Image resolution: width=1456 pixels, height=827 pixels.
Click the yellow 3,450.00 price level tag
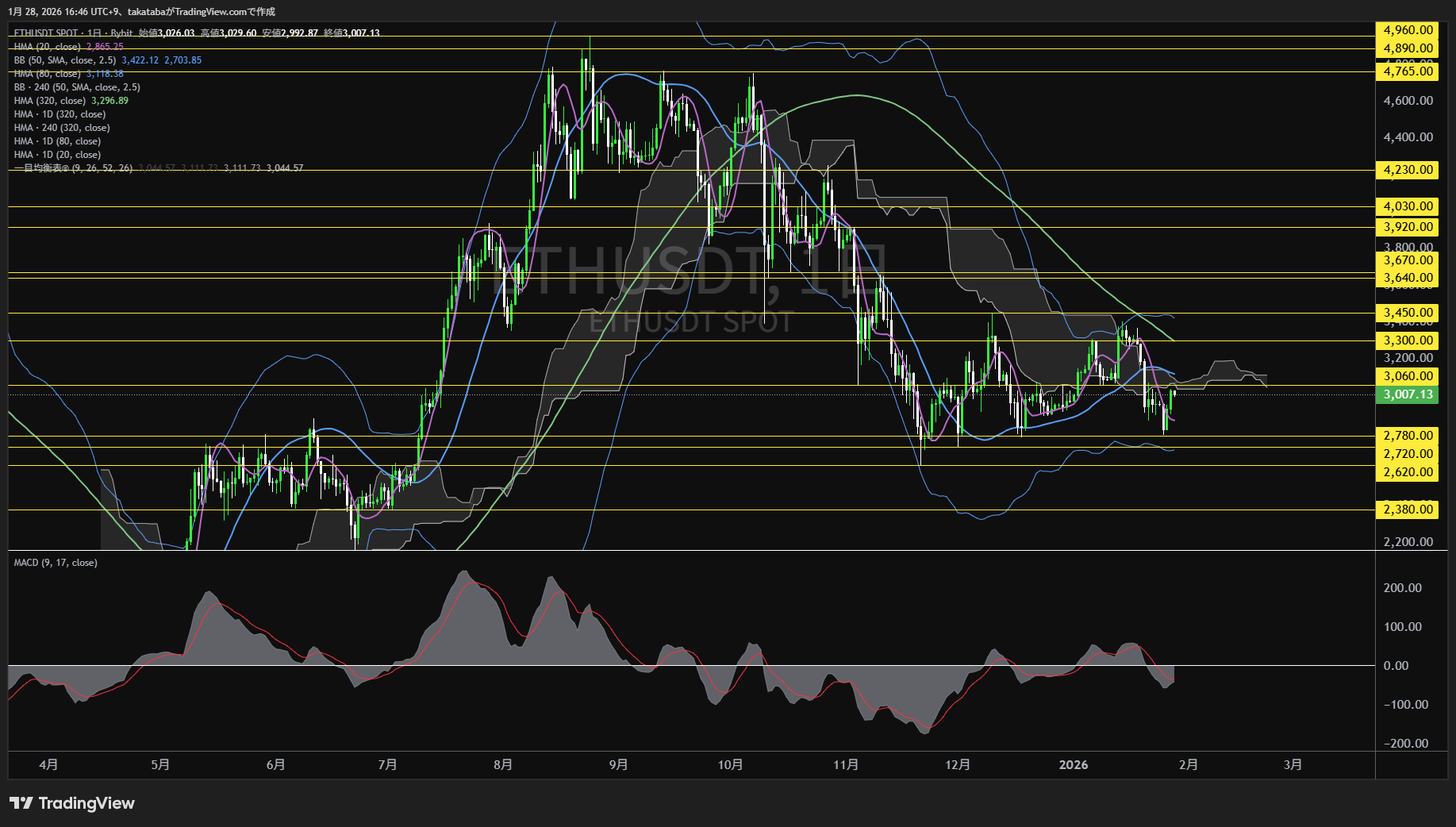(x=1407, y=313)
